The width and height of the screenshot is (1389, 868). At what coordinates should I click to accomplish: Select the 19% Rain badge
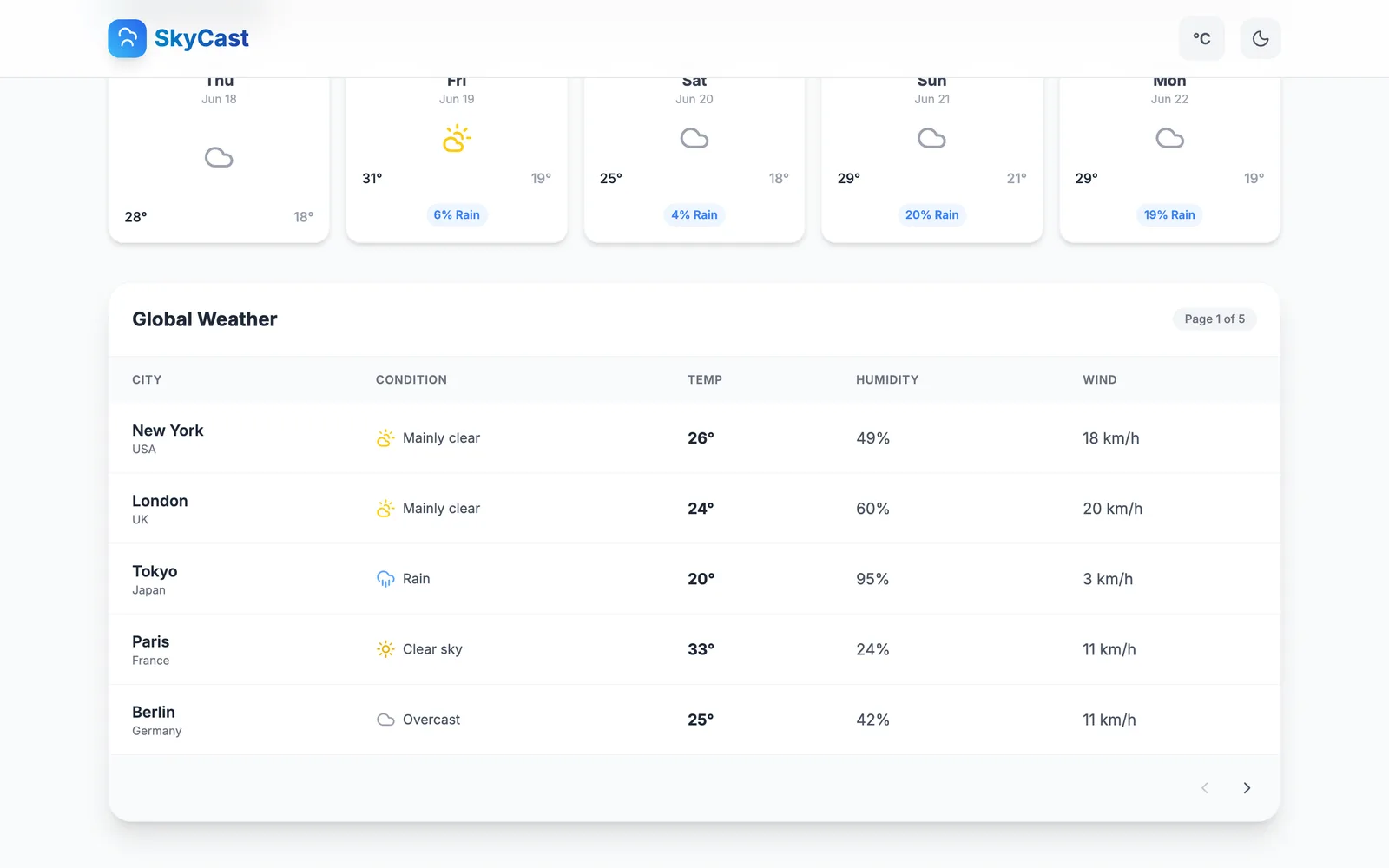coord(1169,214)
